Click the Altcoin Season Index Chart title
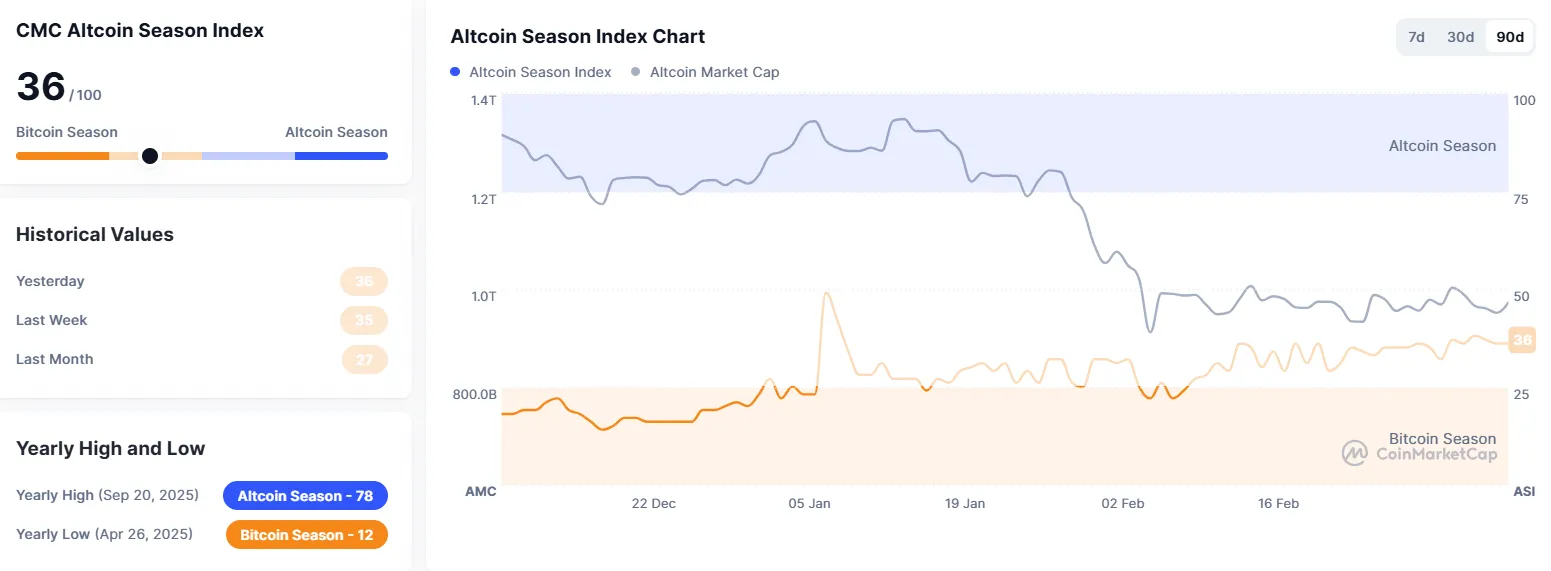 pos(577,37)
